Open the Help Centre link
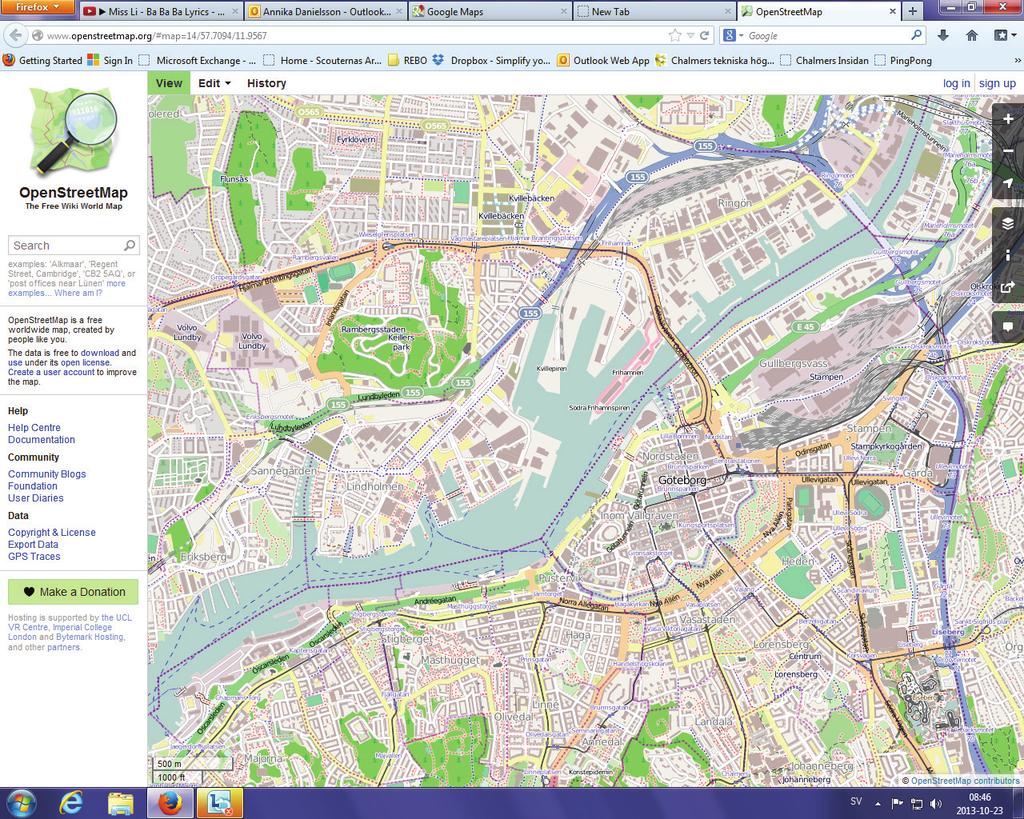Screen dimensions: 1024x819 click(34, 427)
